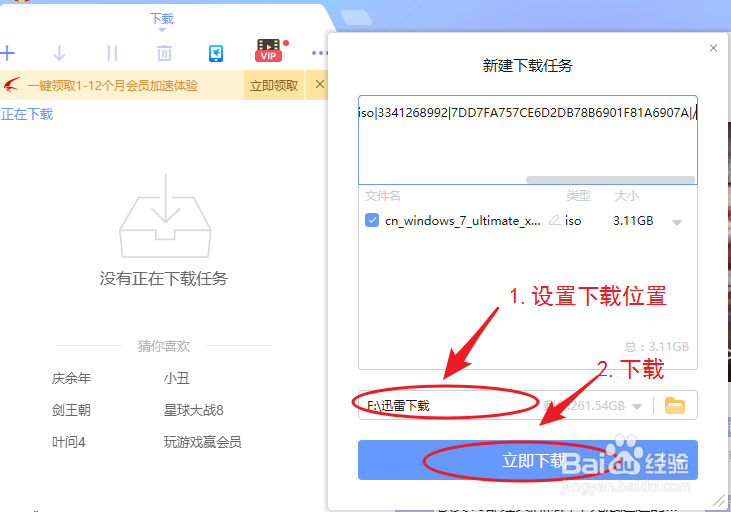Click the plus icon to add a task
Screen dimensions: 731x512
[x=7, y=53]
